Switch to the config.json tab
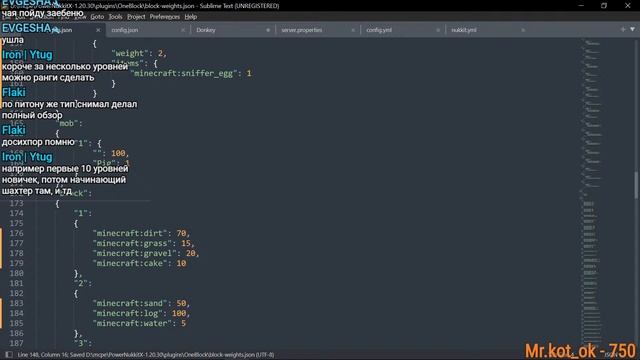640x360 pixels. (x=124, y=30)
